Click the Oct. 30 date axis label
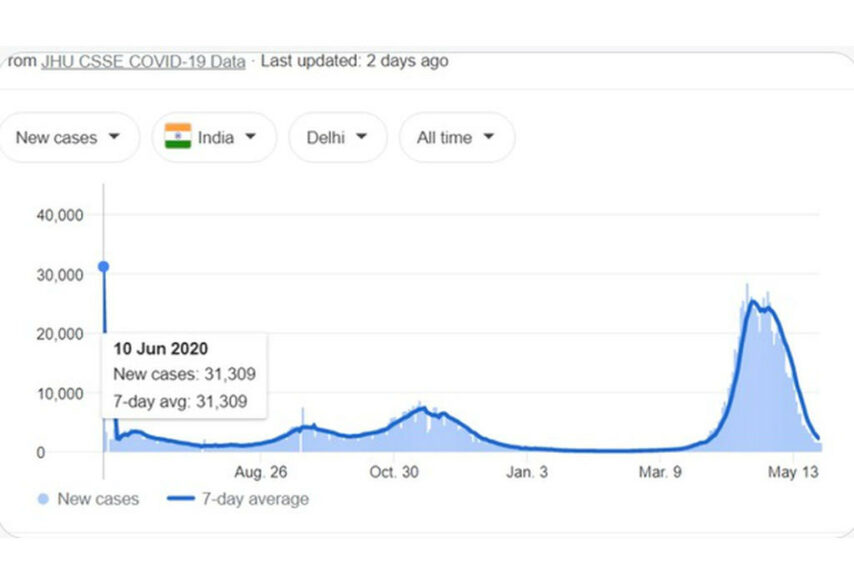Image resolution: width=854 pixels, height=584 pixels. [x=394, y=471]
